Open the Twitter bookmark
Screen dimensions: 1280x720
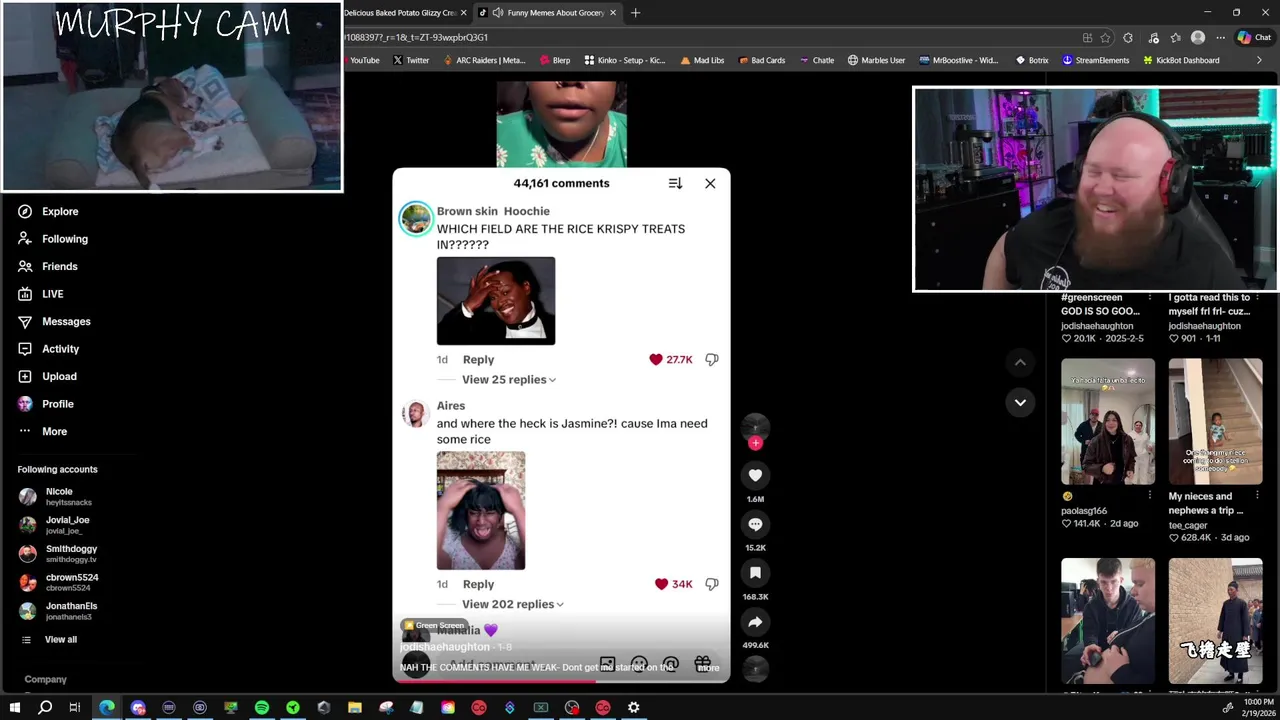click(x=410, y=60)
